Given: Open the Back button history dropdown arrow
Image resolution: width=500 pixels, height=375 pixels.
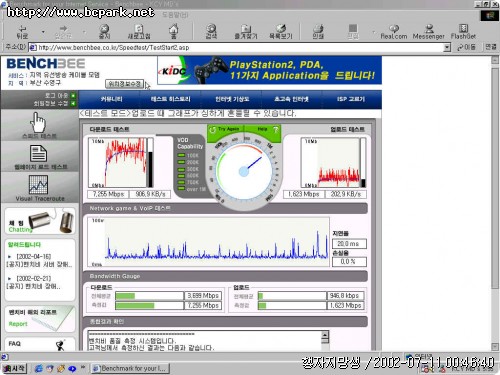Looking at the screenshot, I should coord(43,32).
